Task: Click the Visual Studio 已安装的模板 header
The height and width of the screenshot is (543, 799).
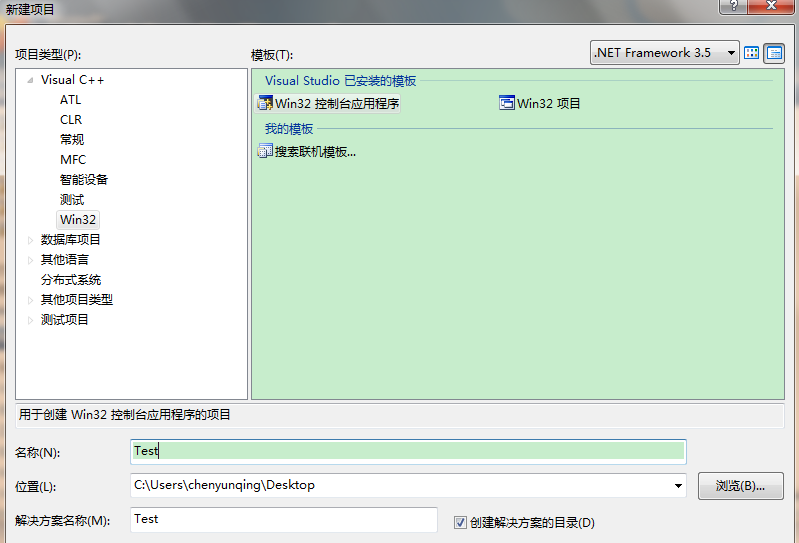Action: (x=340, y=80)
